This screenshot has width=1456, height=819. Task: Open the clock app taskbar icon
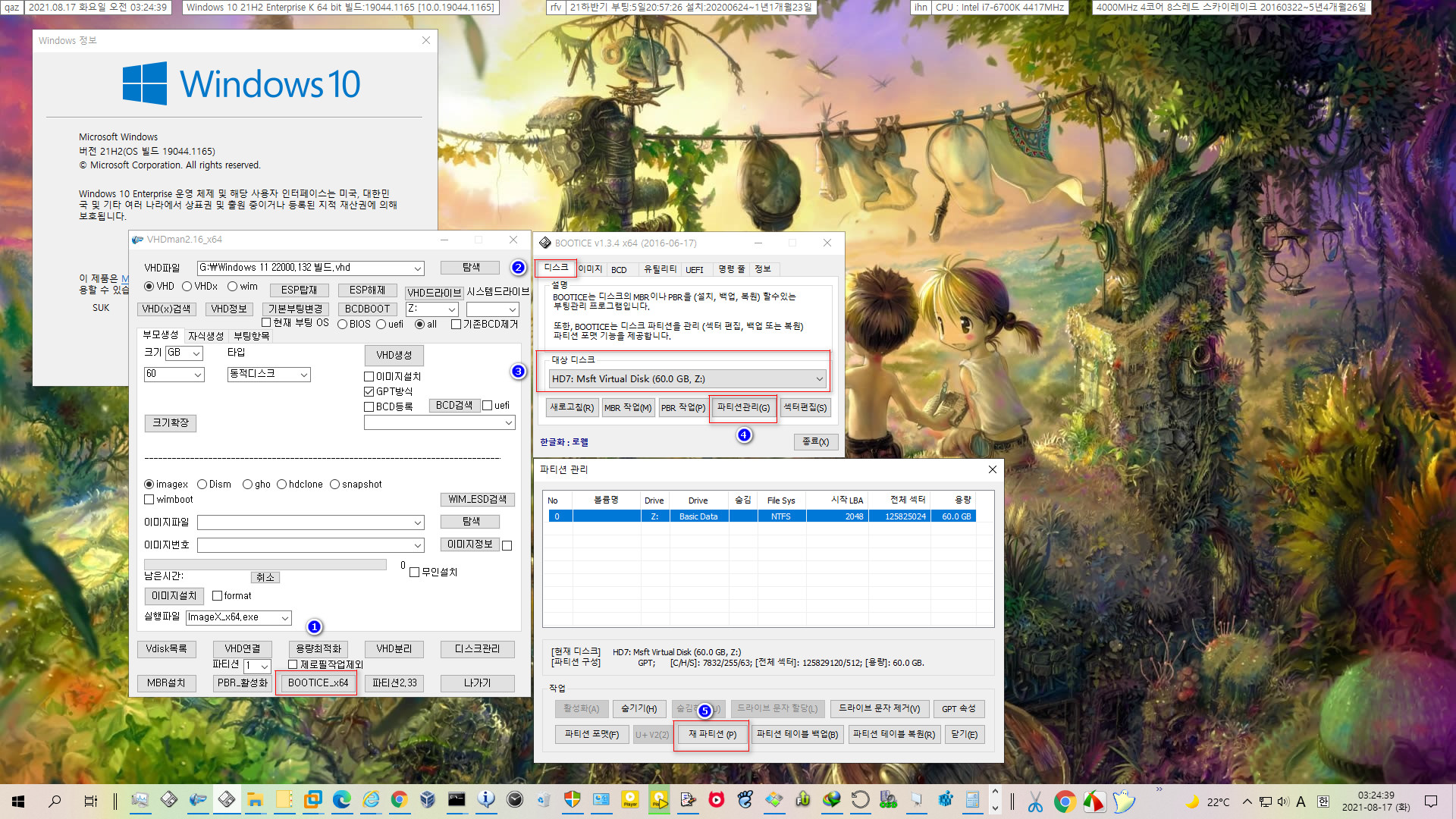pyautogui.click(x=515, y=800)
